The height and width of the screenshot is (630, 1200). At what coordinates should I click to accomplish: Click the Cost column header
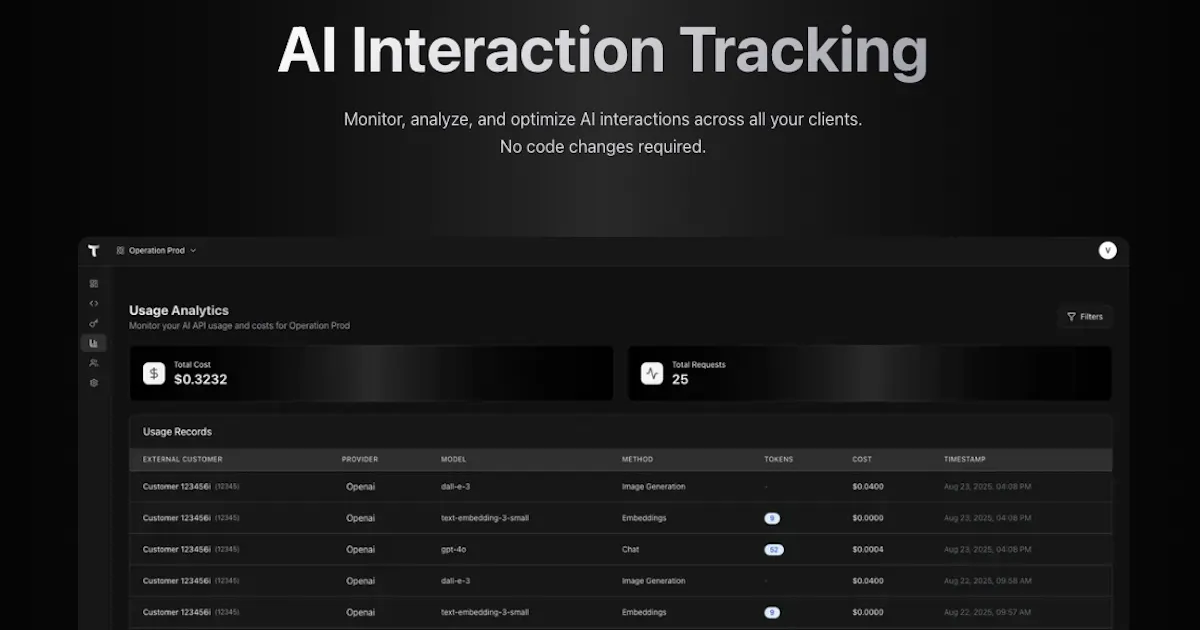(862, 459)
